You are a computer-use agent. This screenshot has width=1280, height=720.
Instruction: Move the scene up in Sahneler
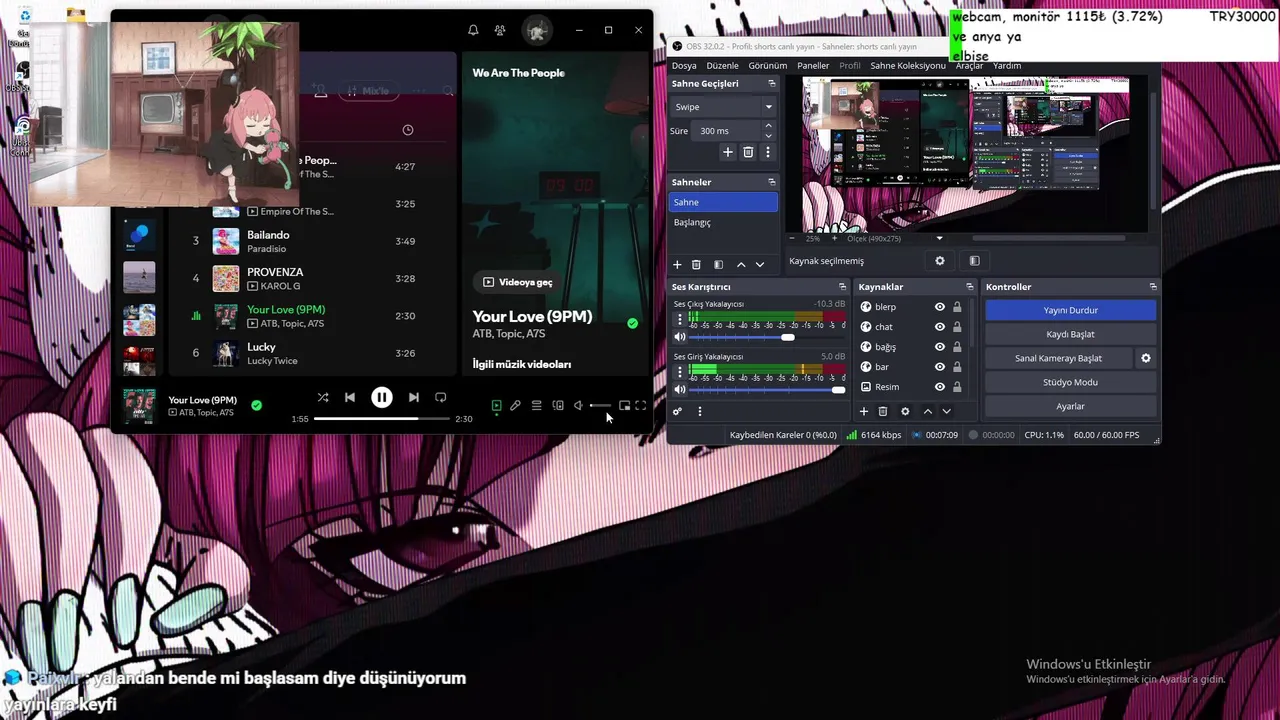click(x=741, y=264)
